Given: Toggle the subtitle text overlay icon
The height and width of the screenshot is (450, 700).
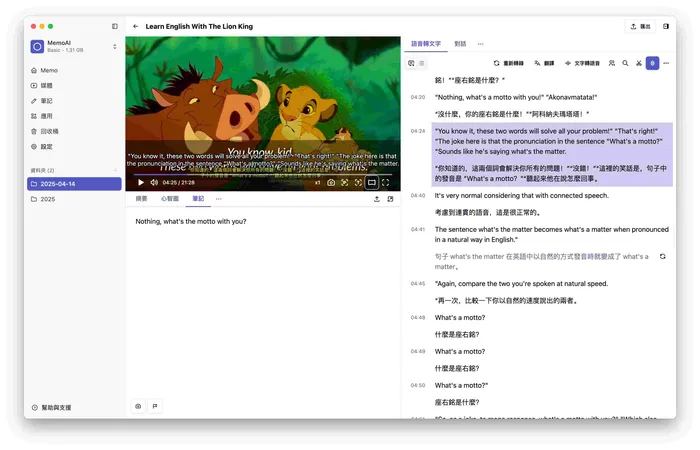Looking at the screenshot, I should 358,183.
